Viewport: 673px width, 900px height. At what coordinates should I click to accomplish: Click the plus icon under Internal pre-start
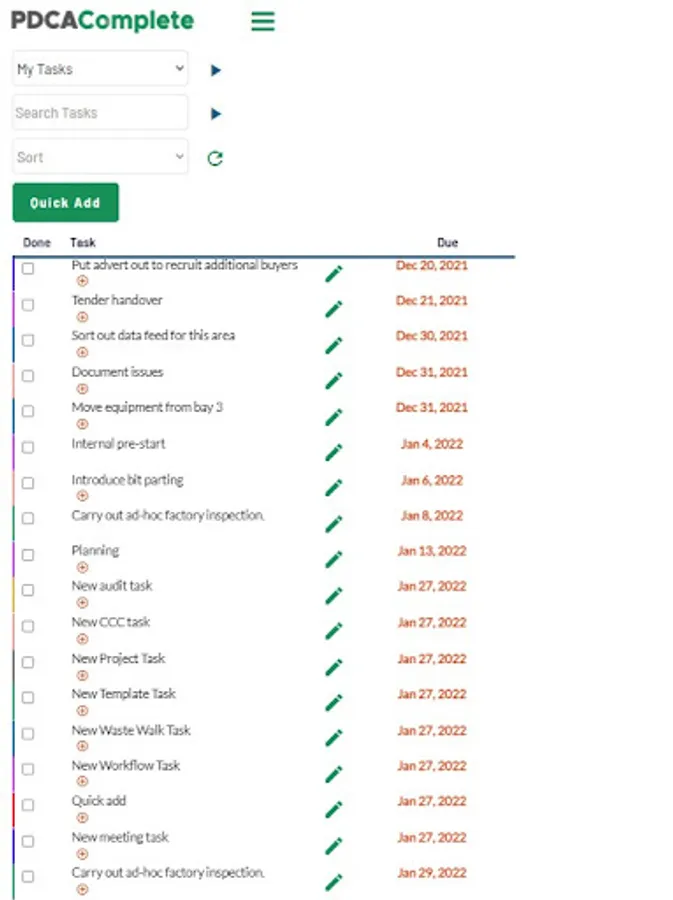(82, 460)
